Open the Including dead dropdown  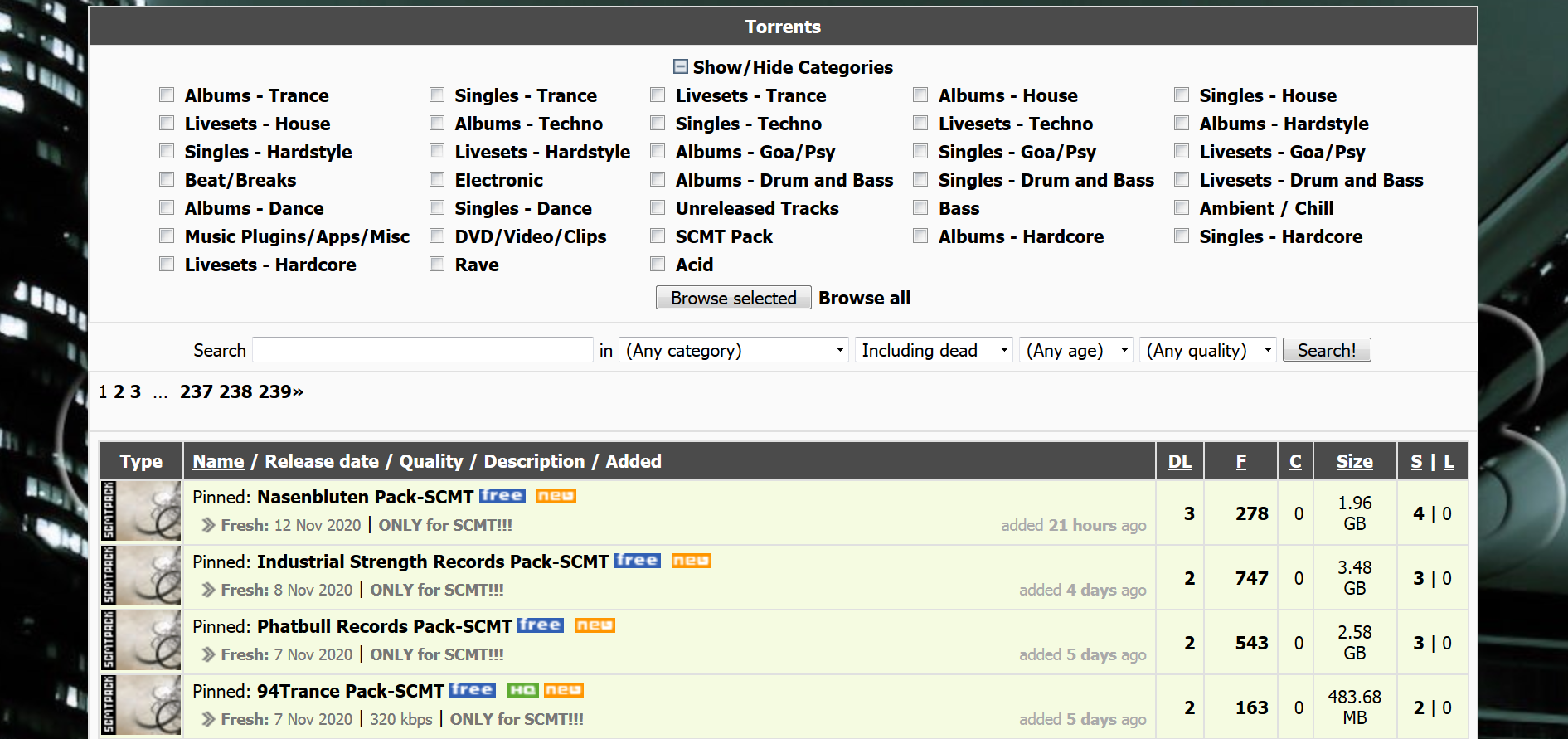point(934,350)
